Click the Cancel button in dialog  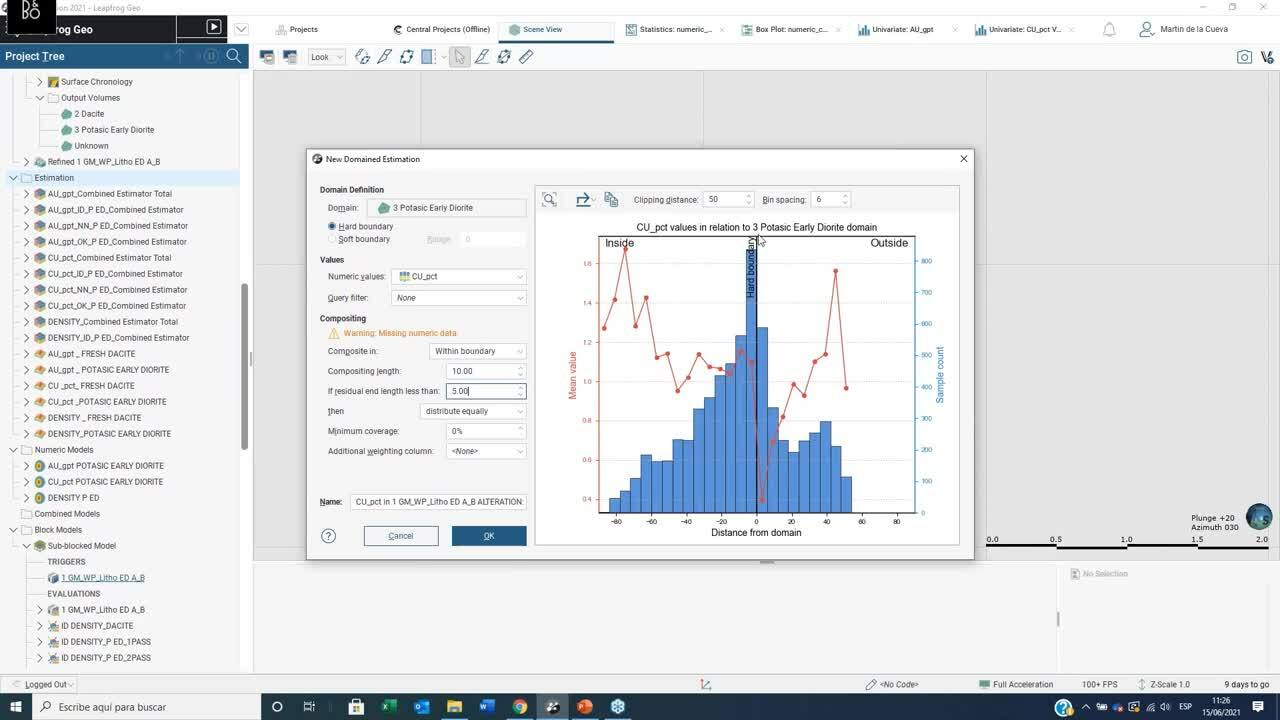[401, 536]
